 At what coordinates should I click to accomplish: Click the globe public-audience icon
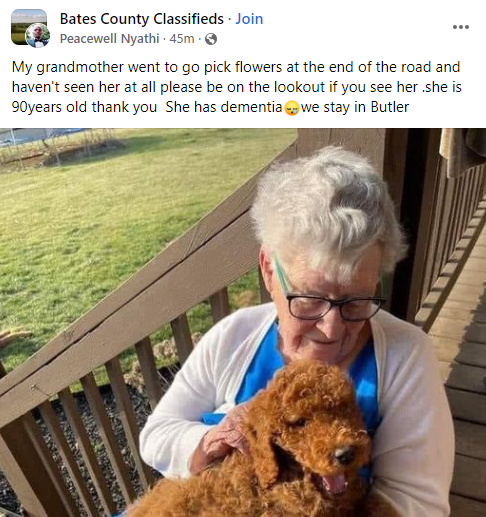pyautogui.click(x=211, y=39)
